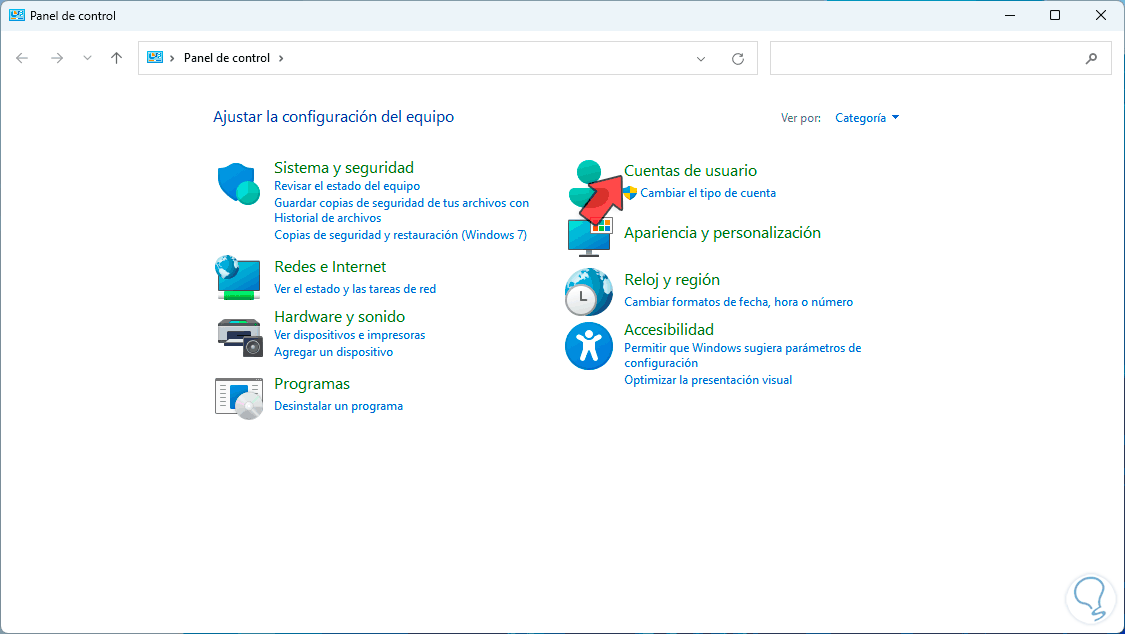Click the Panel de control title bar icon
Image resolution: width=1125 pixels, height=634 pixels.
tap(17, 15)
